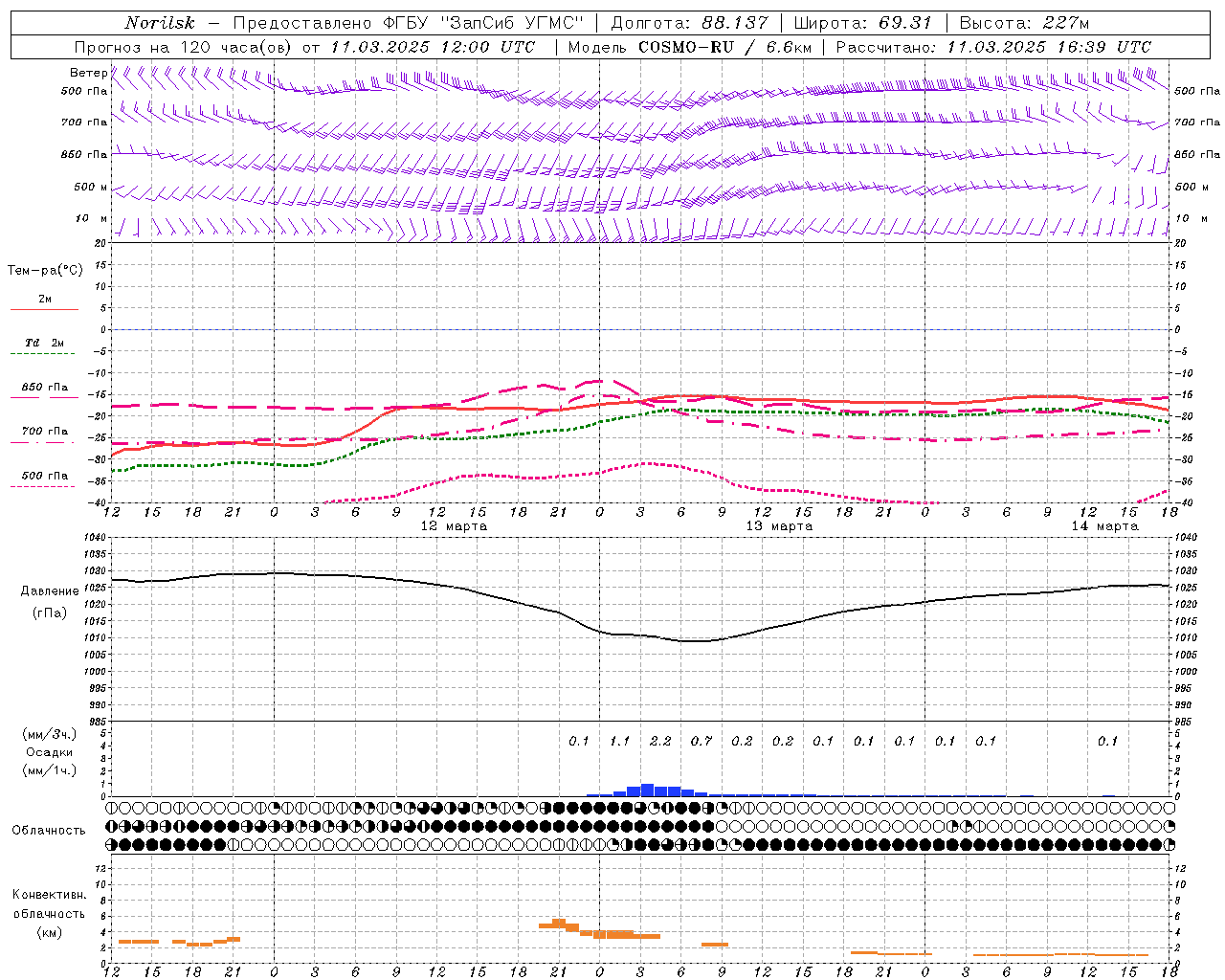Click the '13 марта' date label
This screenshot has width=1225, height=980.
779,526
